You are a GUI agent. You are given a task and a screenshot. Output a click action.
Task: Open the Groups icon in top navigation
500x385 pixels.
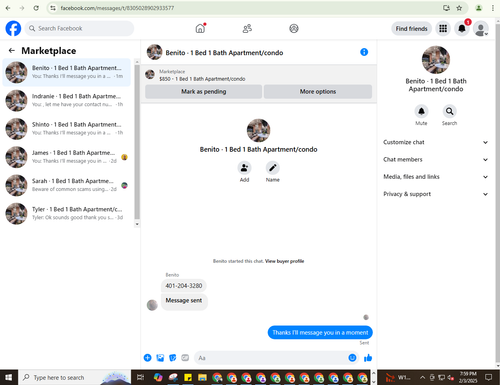point(294,29)
